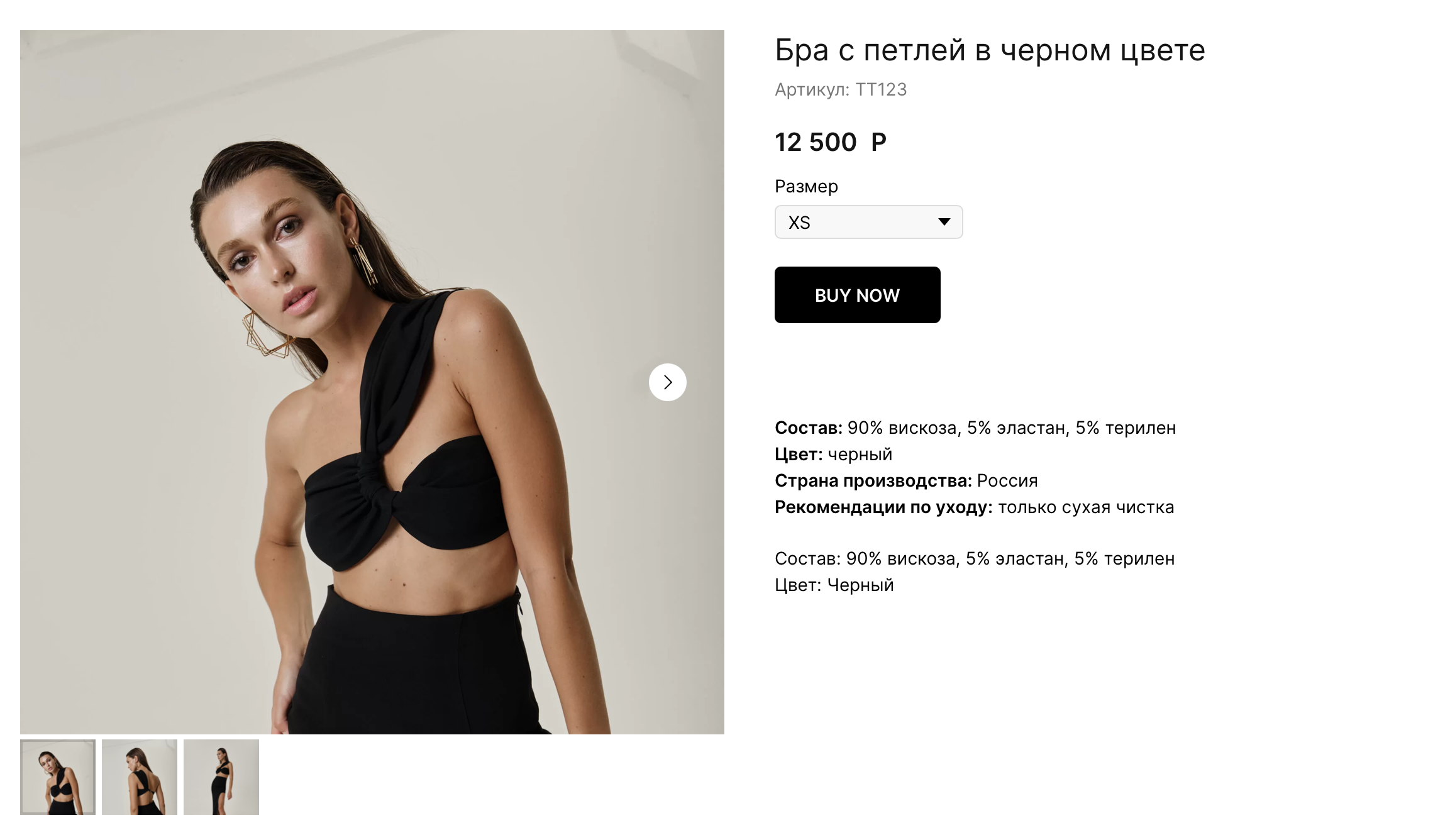
Task: Click the 12 500 price
Action: pyautogui.click(x=816, y=142)
